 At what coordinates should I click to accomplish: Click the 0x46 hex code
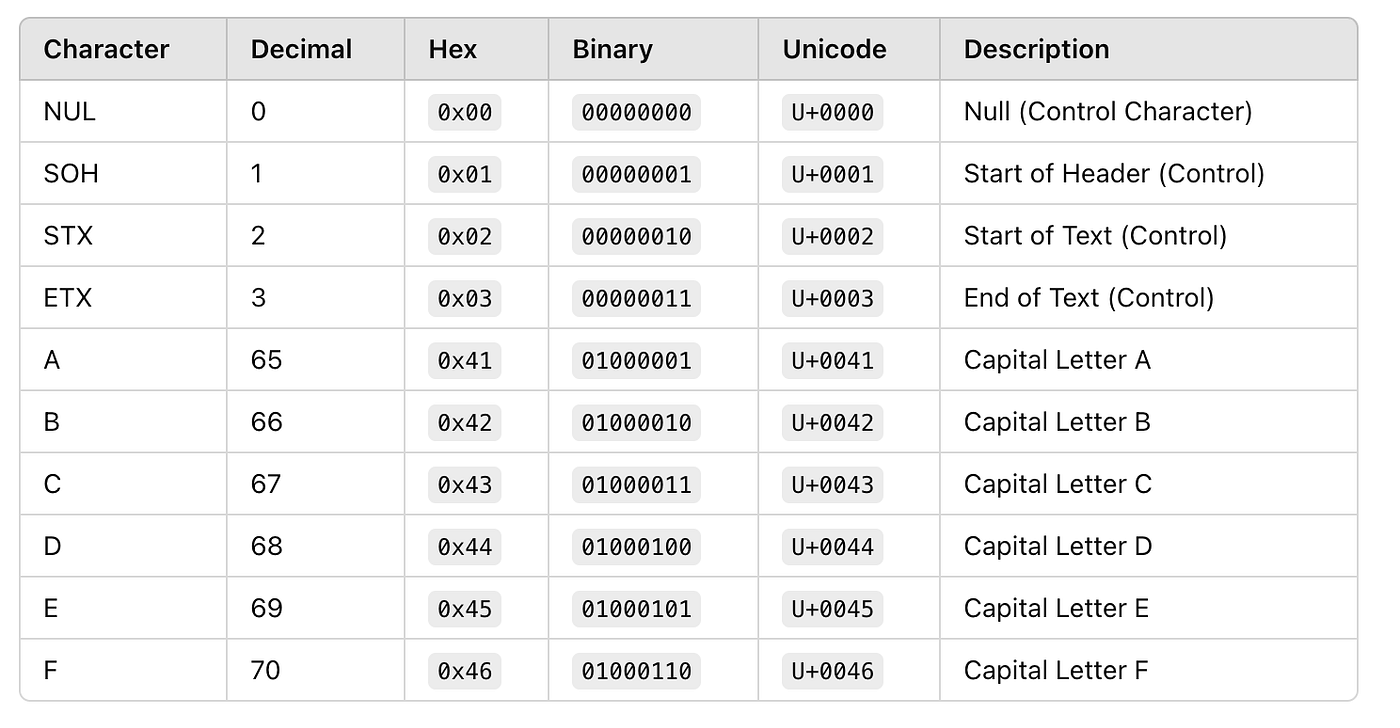point(465,670)
